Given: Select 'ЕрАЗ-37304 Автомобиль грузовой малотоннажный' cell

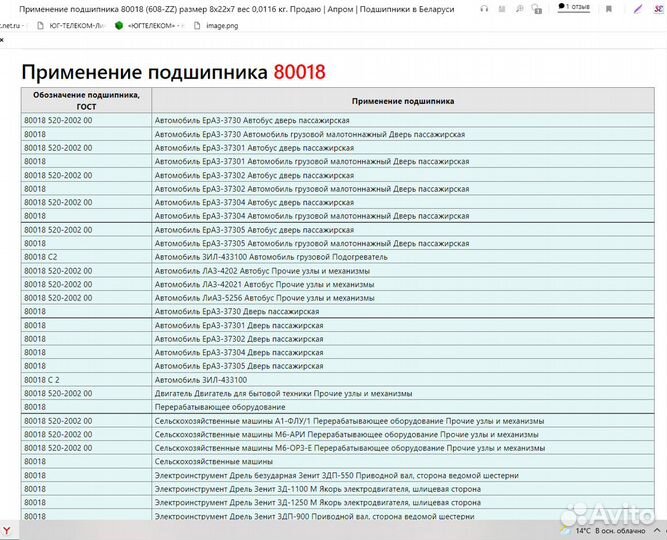Looking at the screenshot, I should tap(403, 216).
